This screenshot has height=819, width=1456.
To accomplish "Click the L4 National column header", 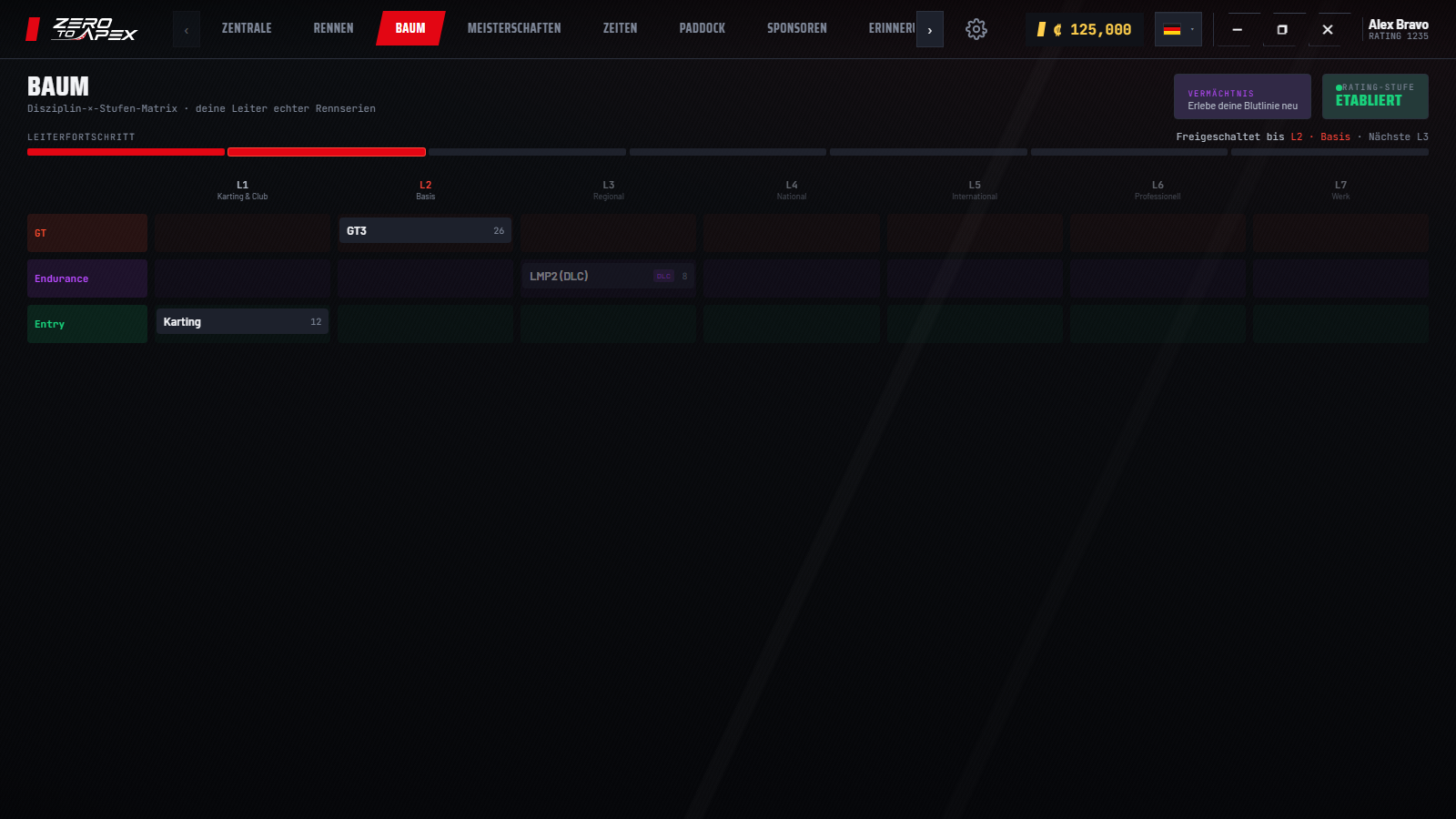I will point(792,190).
